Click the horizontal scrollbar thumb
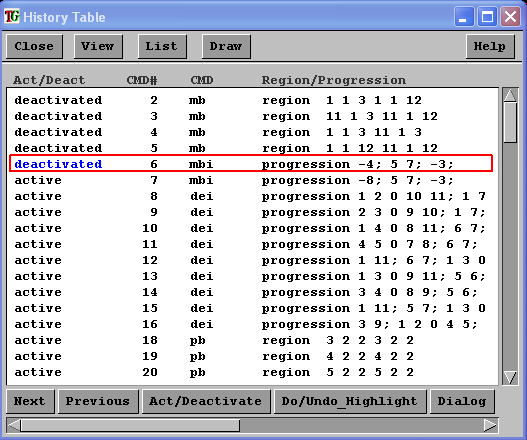The image size is (527, 440). click(130, 425)
